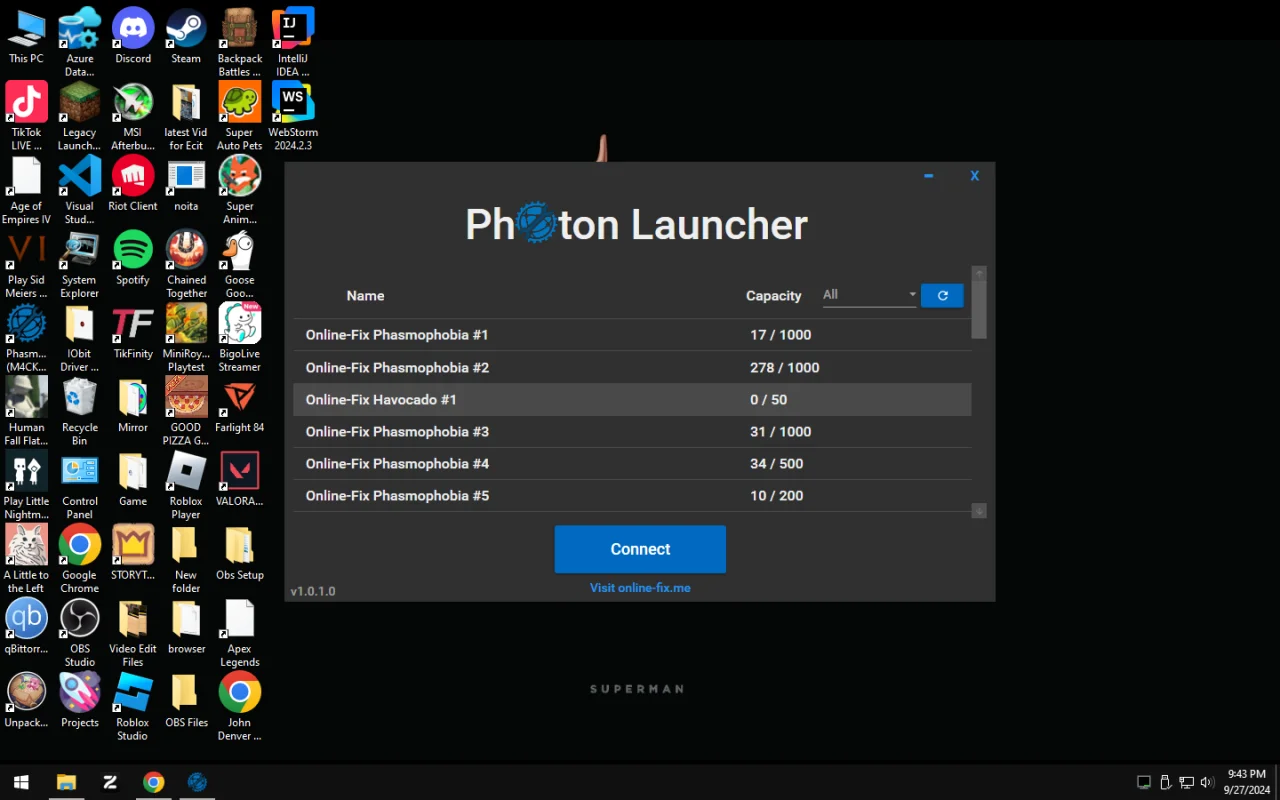This screenshot has width=1280, height=800.
Task: Select Online-Fix Phasmophobia #2 server row
Action: click(x=632, y=367)
